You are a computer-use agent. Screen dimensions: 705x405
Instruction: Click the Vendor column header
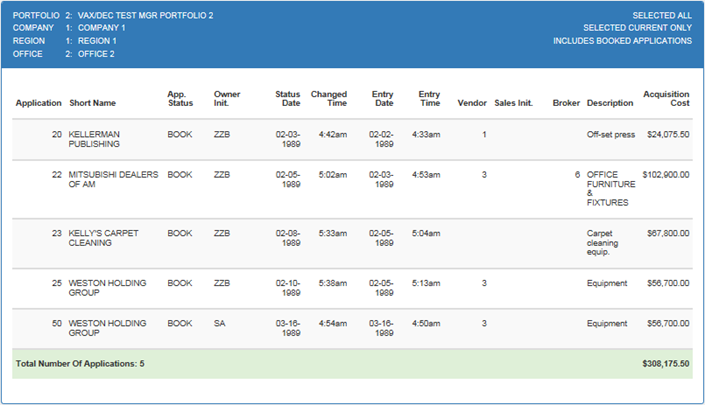472,103
